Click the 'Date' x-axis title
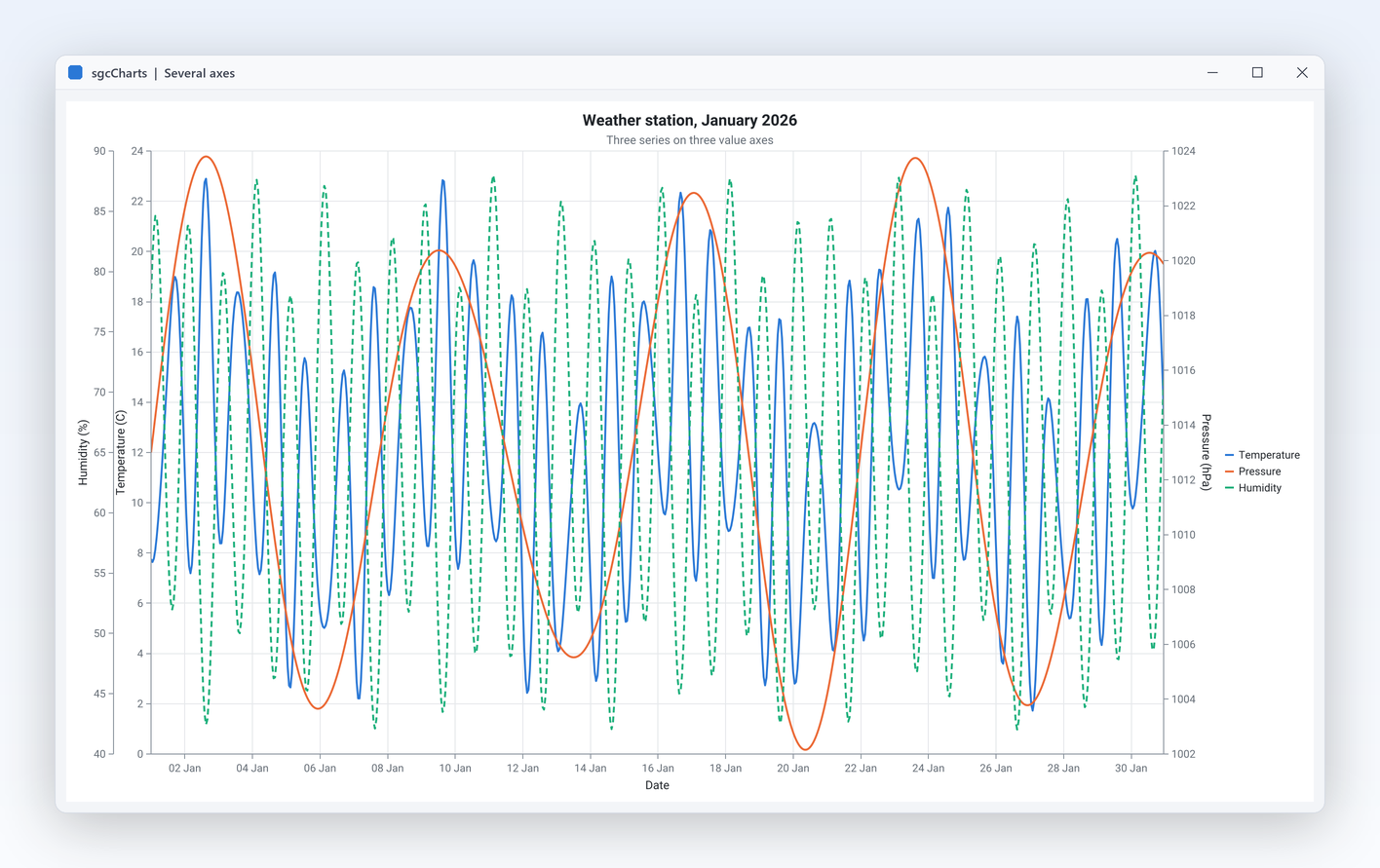 tap(657, 785)
